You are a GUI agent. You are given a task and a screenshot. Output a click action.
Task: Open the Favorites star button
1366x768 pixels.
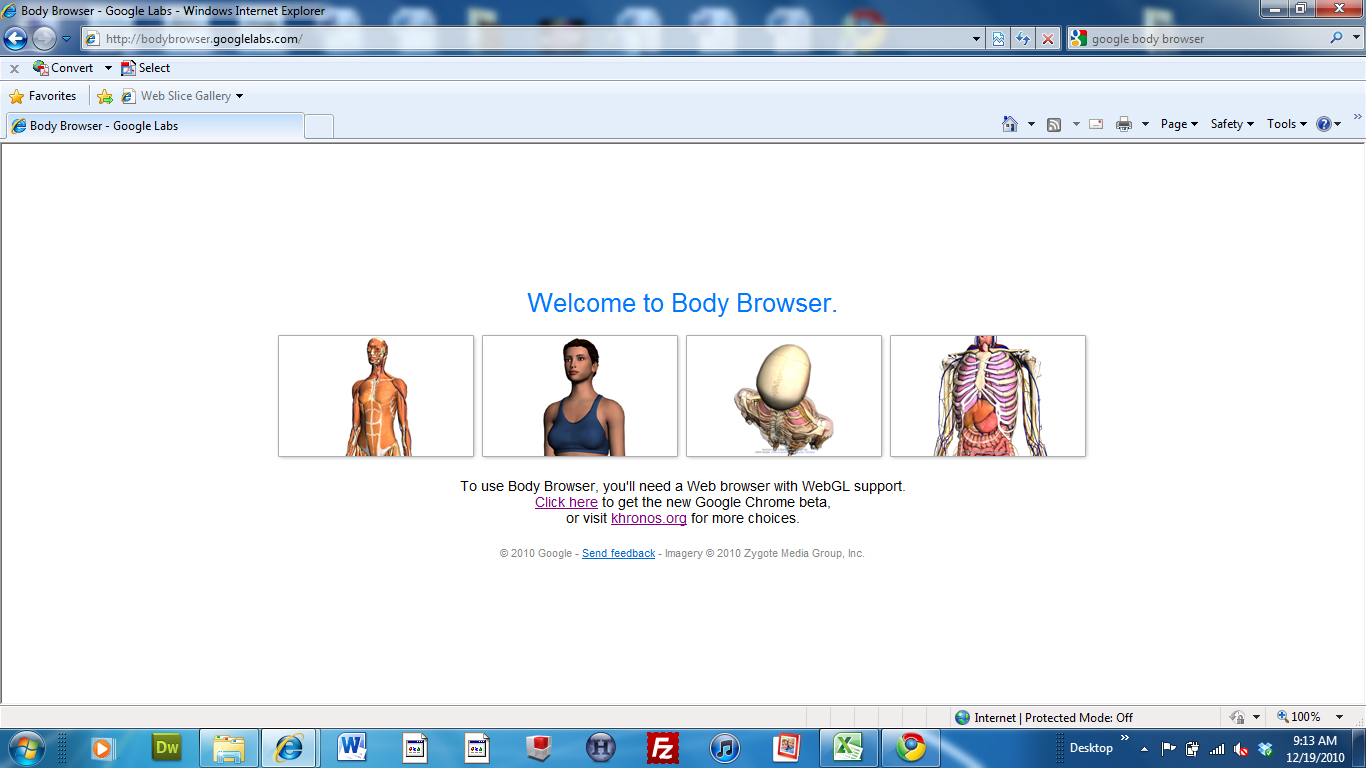42,96
